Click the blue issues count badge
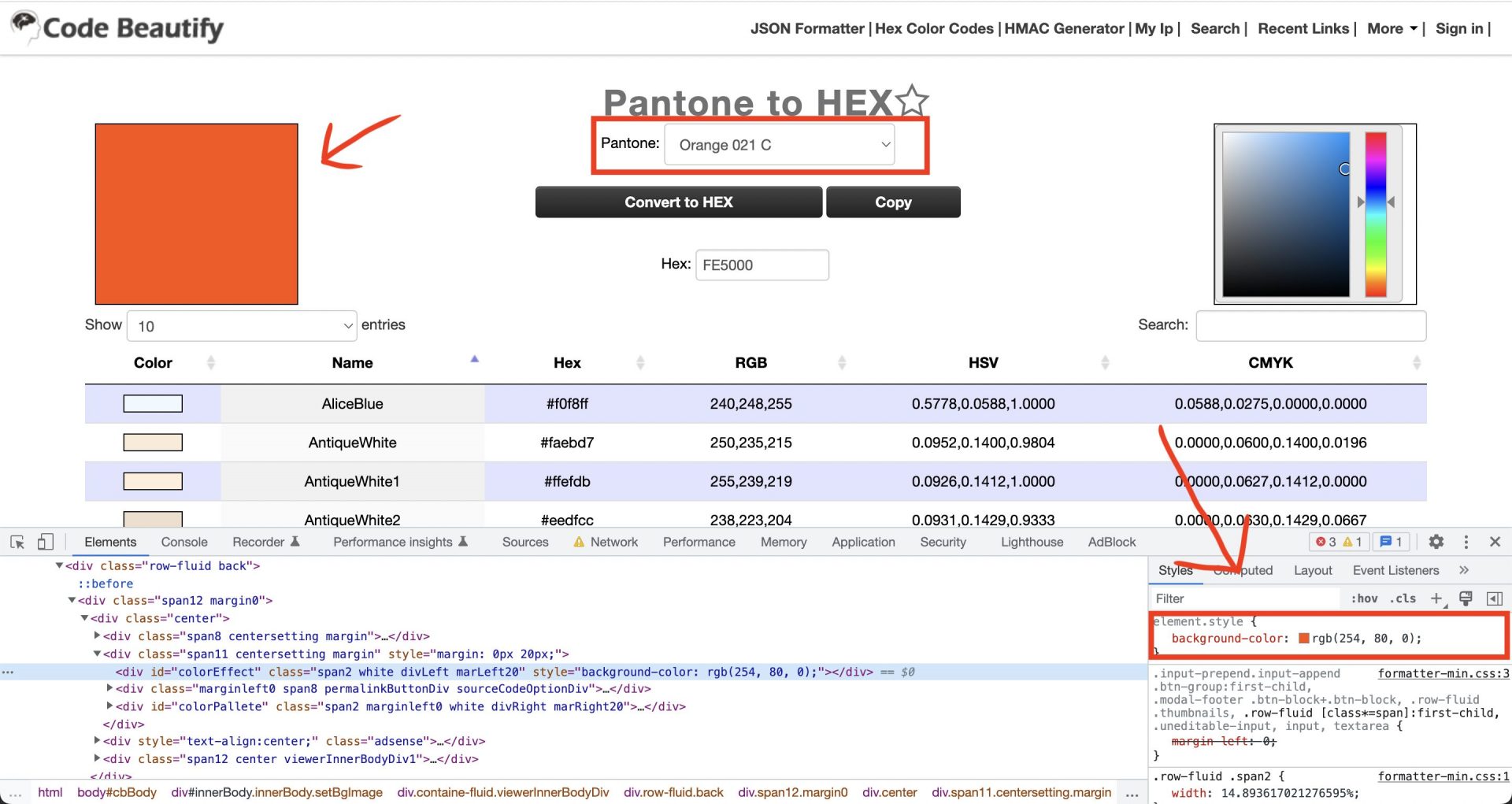The height and width of the screenshot is (804, 1512). tap(1392, 542)
